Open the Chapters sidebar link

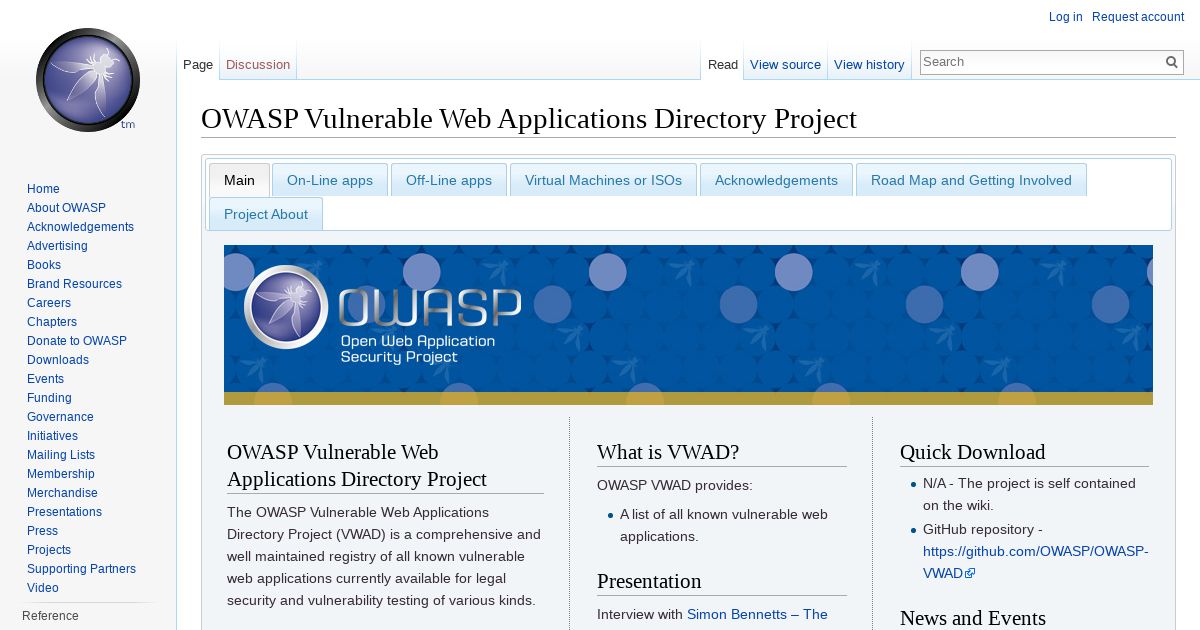pos(52,322)
